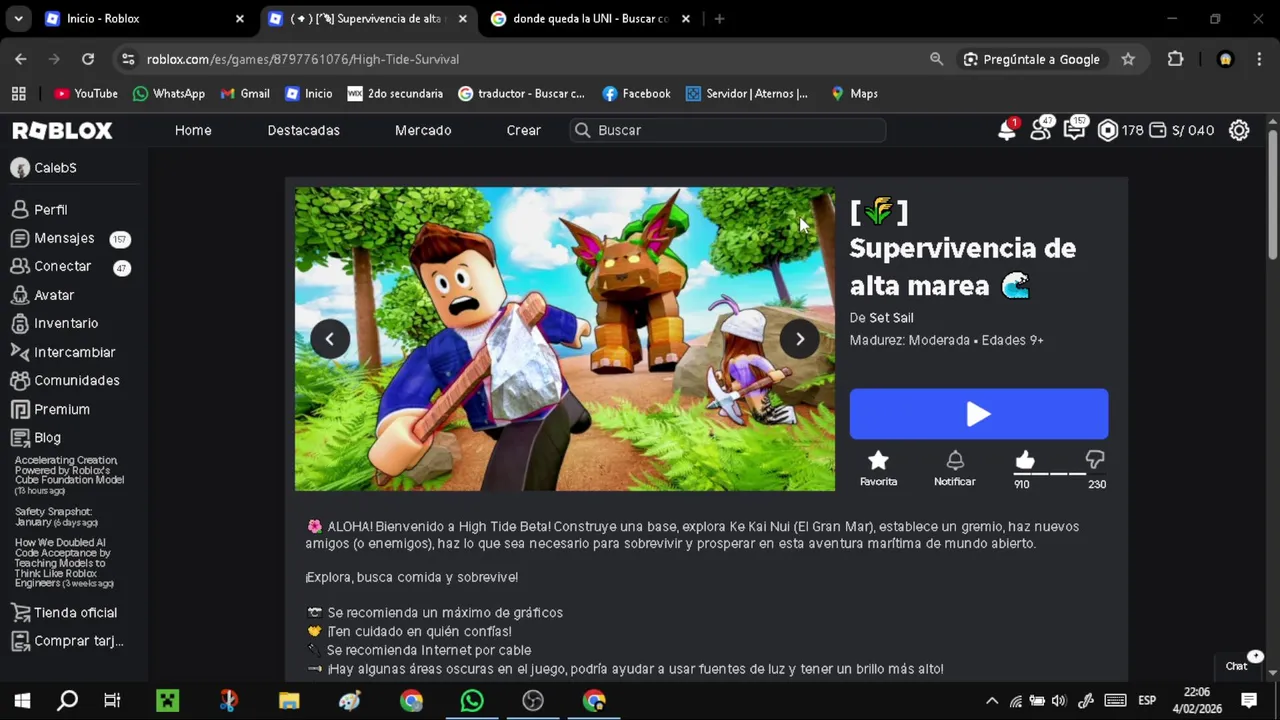
Task: Open the YouTube bookmark
Action: pyautogui.click(x=86, y=93)
